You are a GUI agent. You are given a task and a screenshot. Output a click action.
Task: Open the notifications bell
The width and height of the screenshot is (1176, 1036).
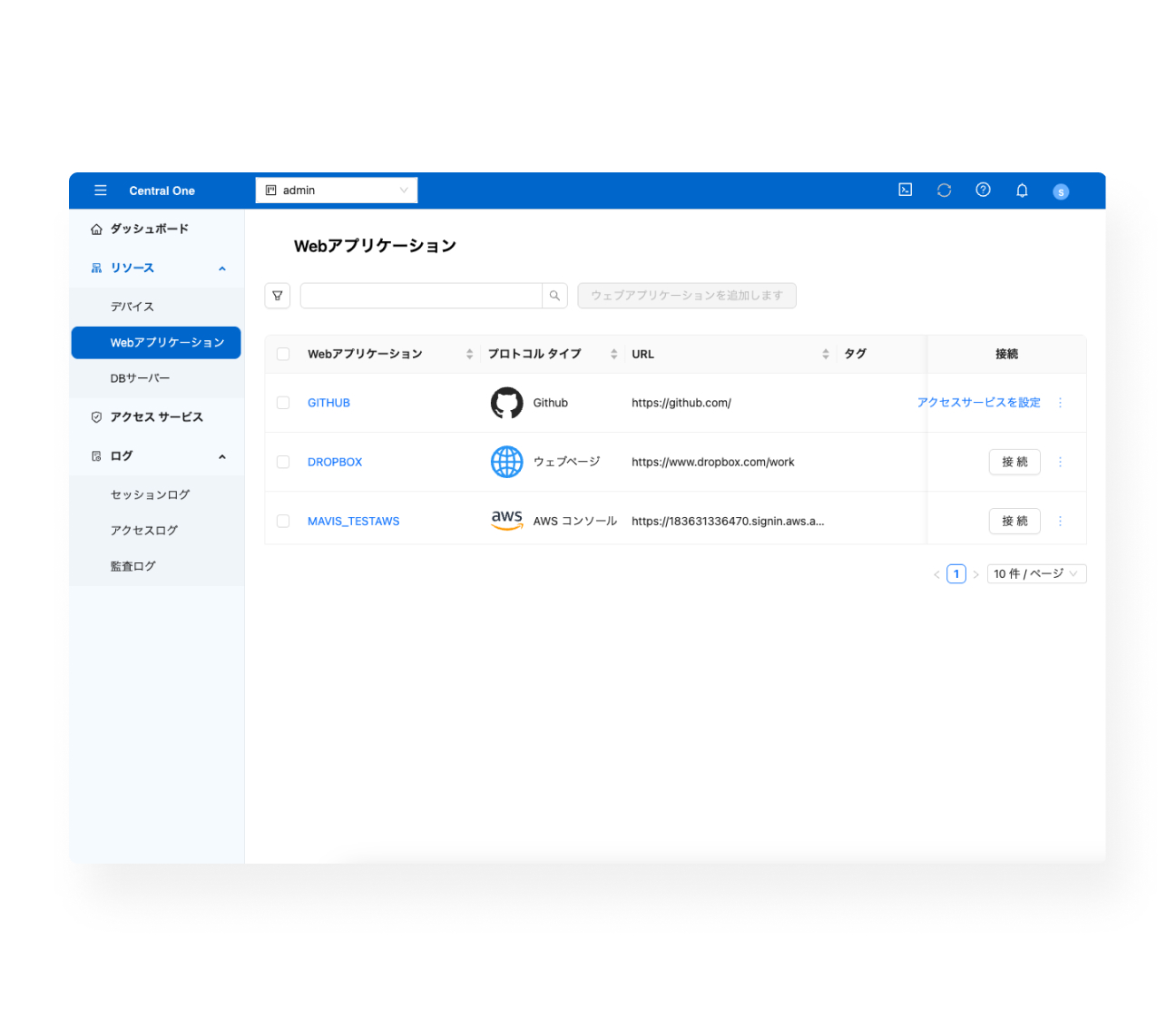[1022, 191]
